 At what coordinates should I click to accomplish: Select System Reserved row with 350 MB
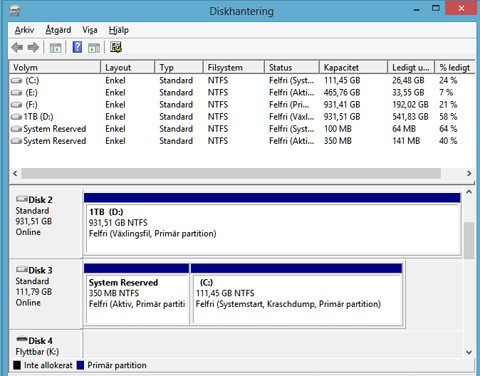[x=242, y=141]
